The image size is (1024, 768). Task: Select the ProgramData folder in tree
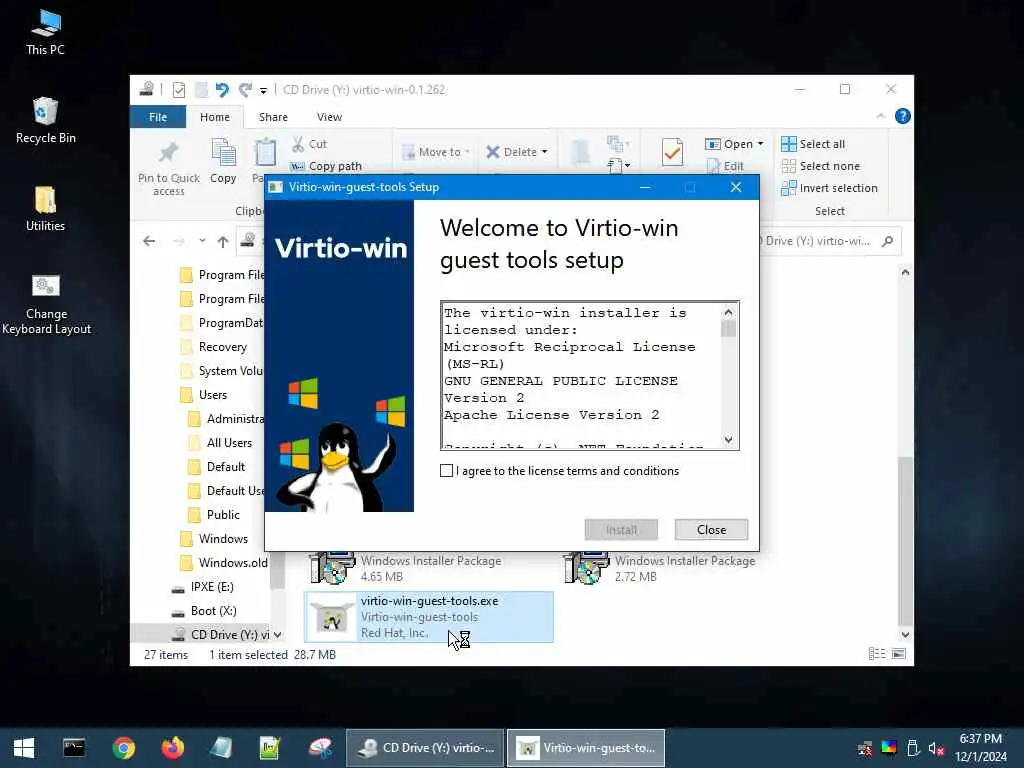(x=223, y=323)
